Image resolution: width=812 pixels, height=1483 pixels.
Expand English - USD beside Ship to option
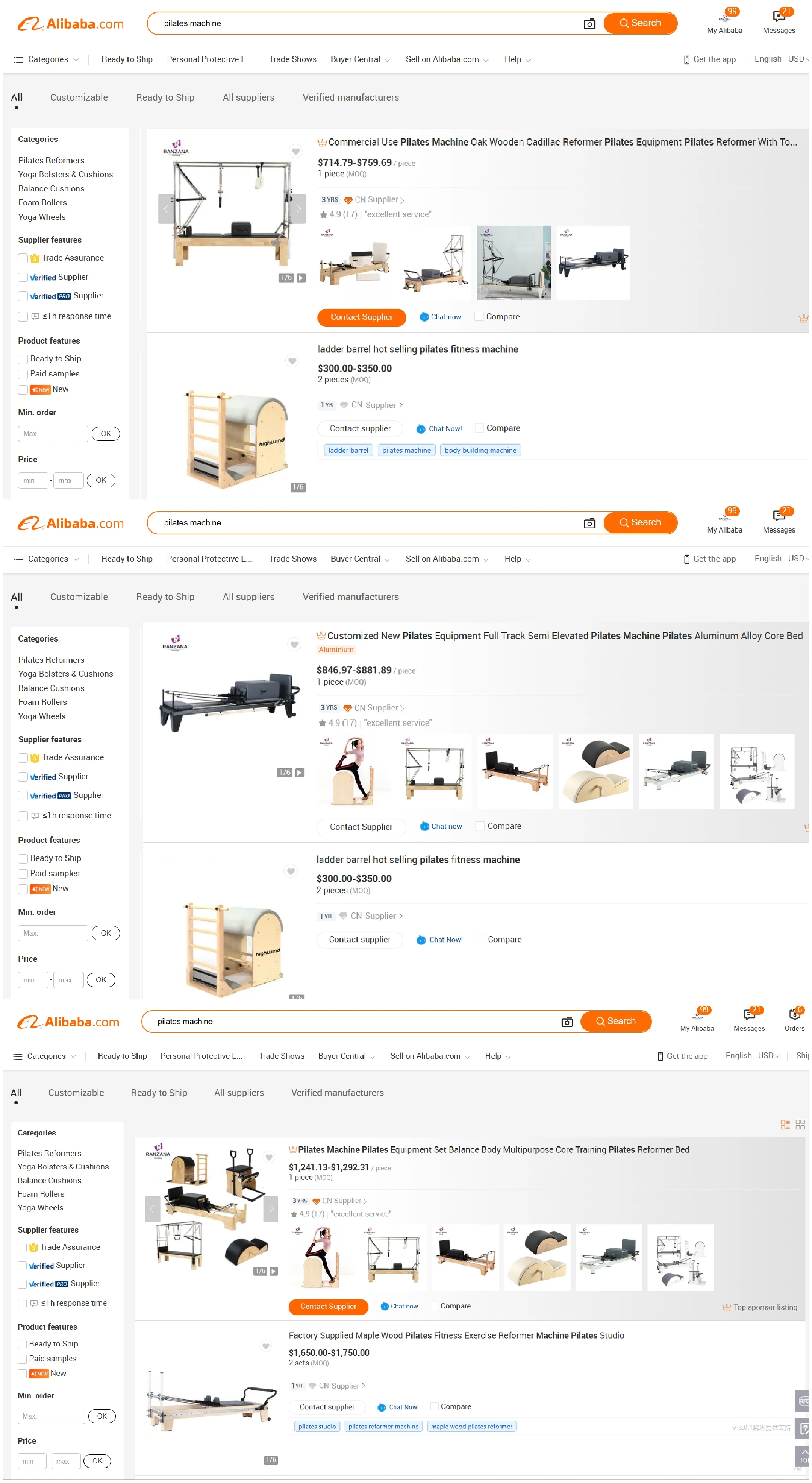753,1056
